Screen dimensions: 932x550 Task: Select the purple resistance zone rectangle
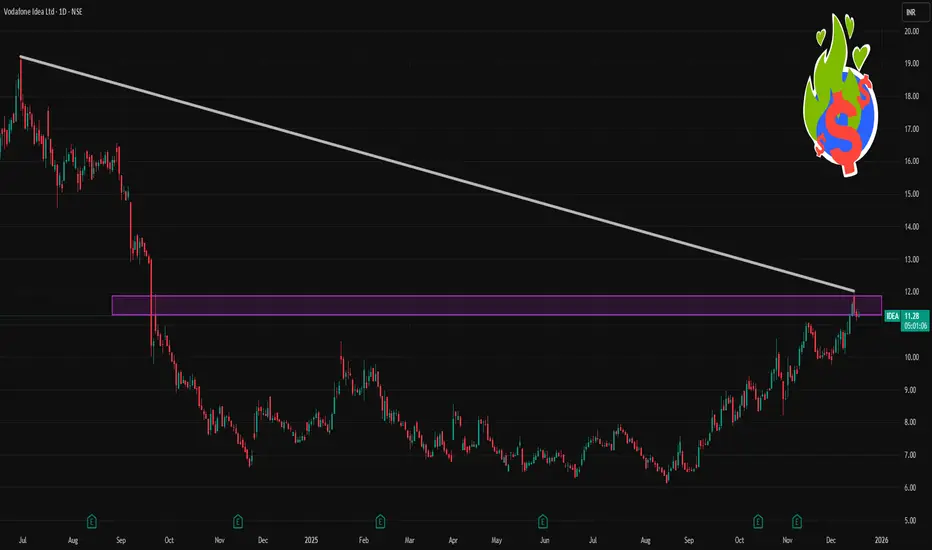click(497, 305)
